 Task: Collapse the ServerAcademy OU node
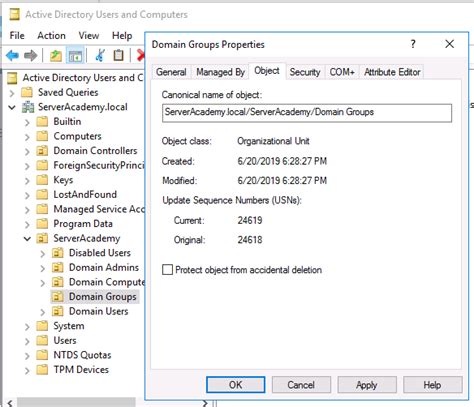point(27,239)
